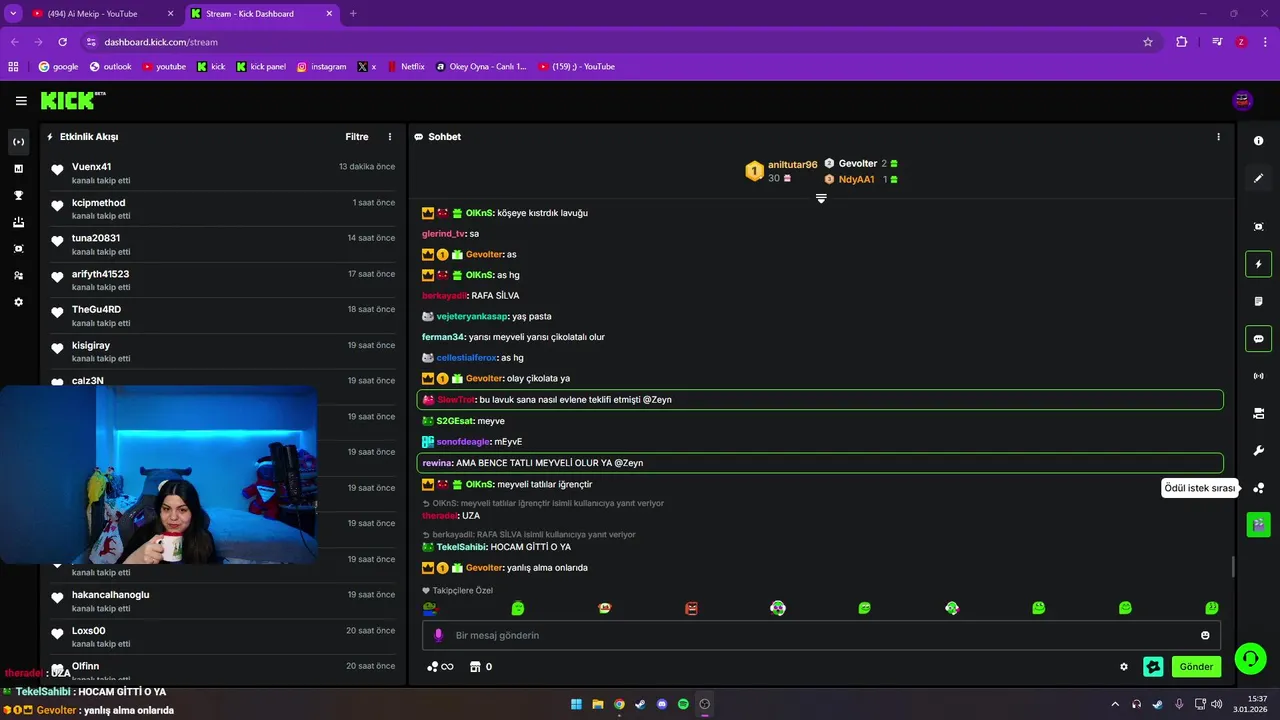Click NdyAA1 in the leaderboard
The height and width of the screenshot is (720, 1280).
856,180
